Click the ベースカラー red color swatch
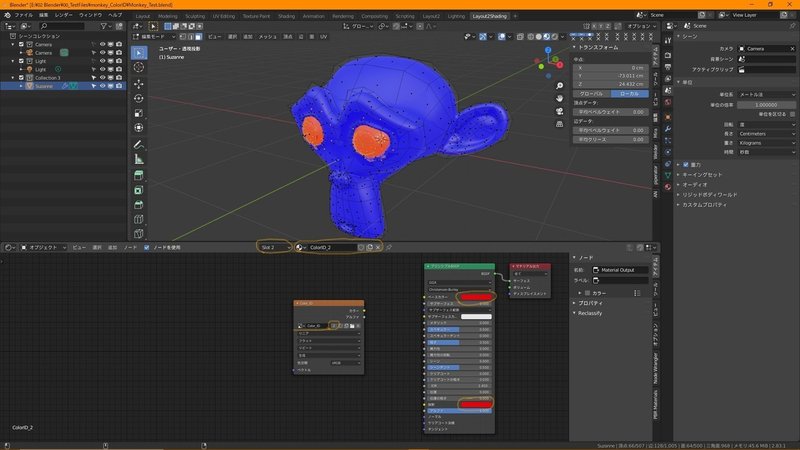This screenshot has width=800, height=450. click(x=476, y=297)
